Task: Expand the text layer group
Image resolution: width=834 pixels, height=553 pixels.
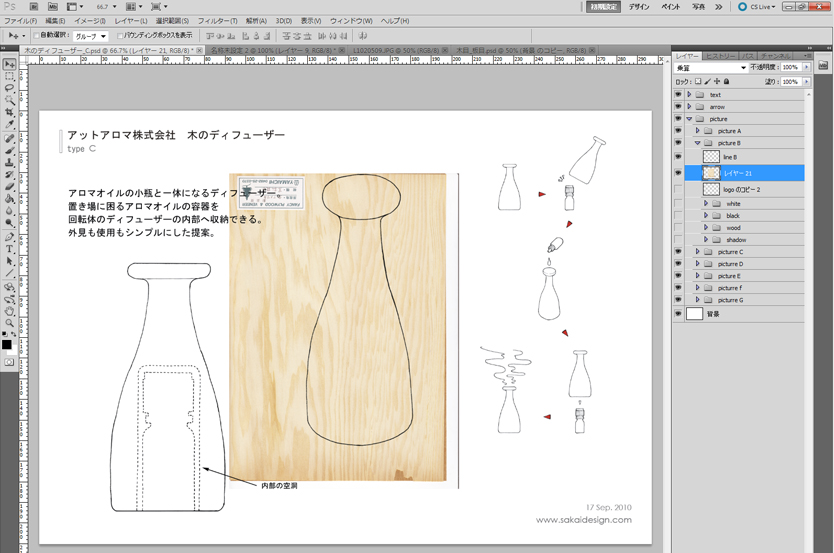Action: 689,95
